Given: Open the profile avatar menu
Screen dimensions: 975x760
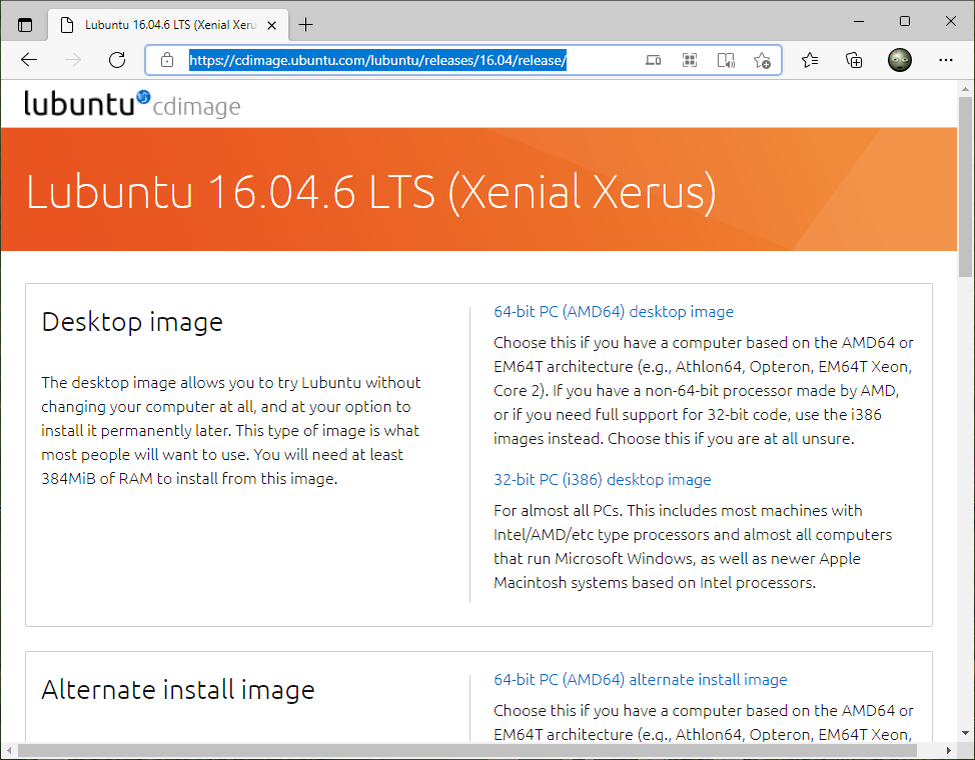Looking at the screenshot, I should [x=900, y=60].
